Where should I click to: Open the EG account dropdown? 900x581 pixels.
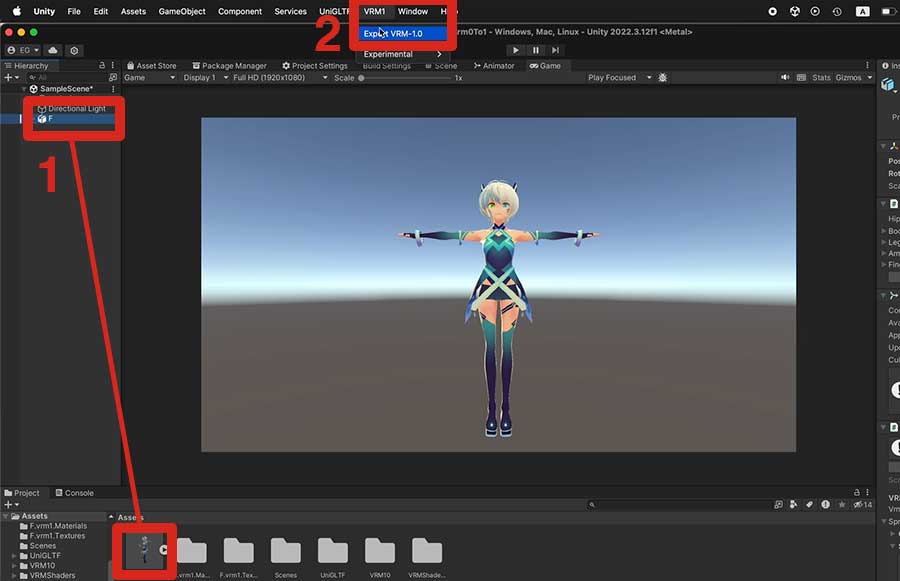tap(22, 51)
